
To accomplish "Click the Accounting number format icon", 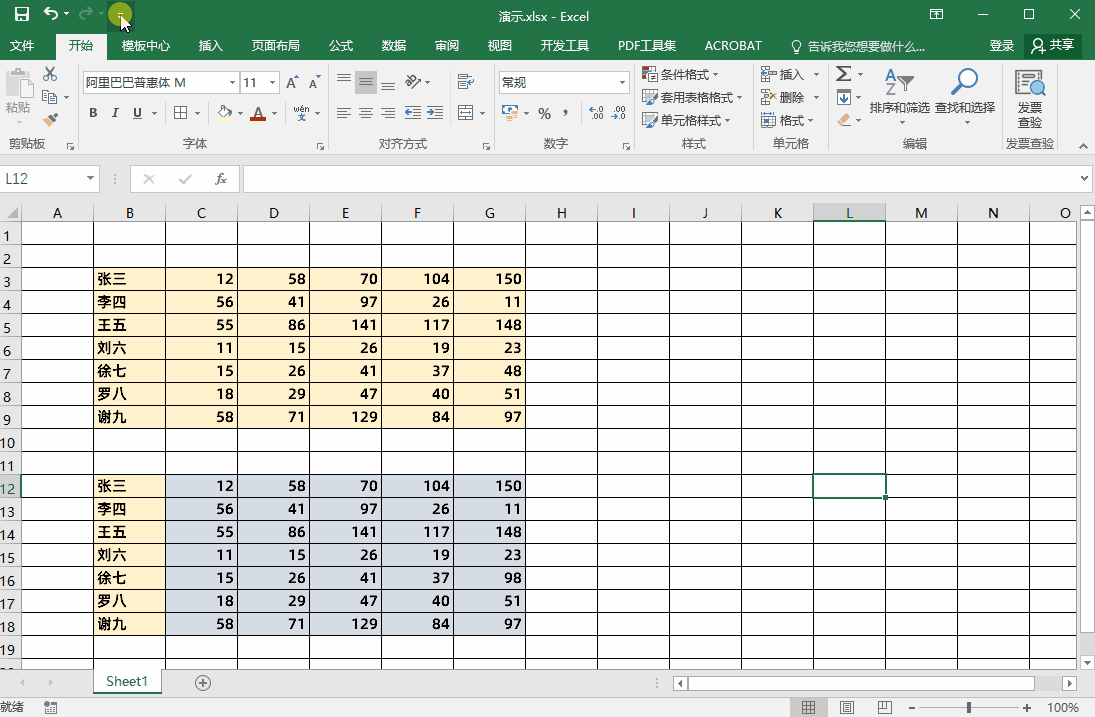I will point(510,112).
